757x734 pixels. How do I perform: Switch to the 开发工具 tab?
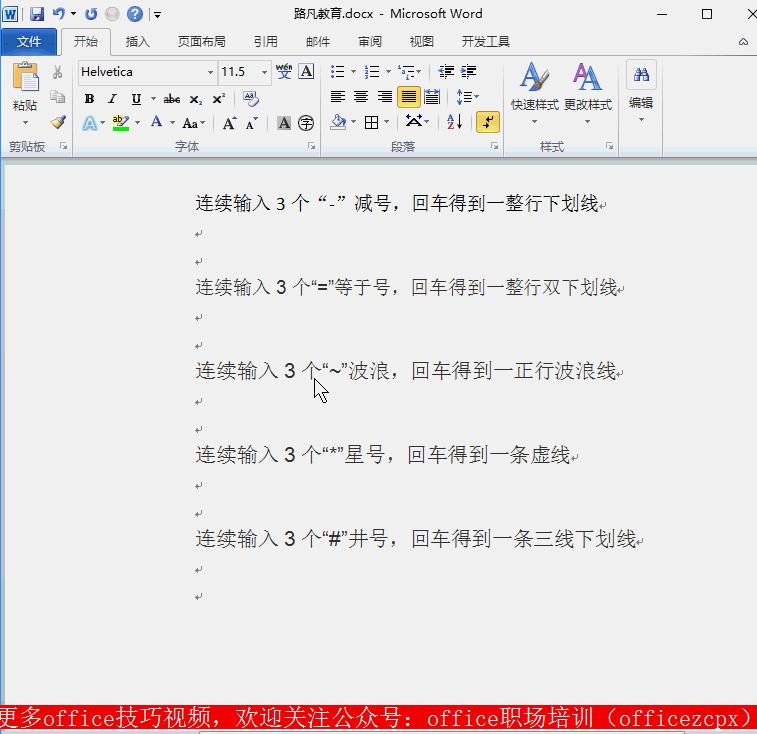click(485, 42)
